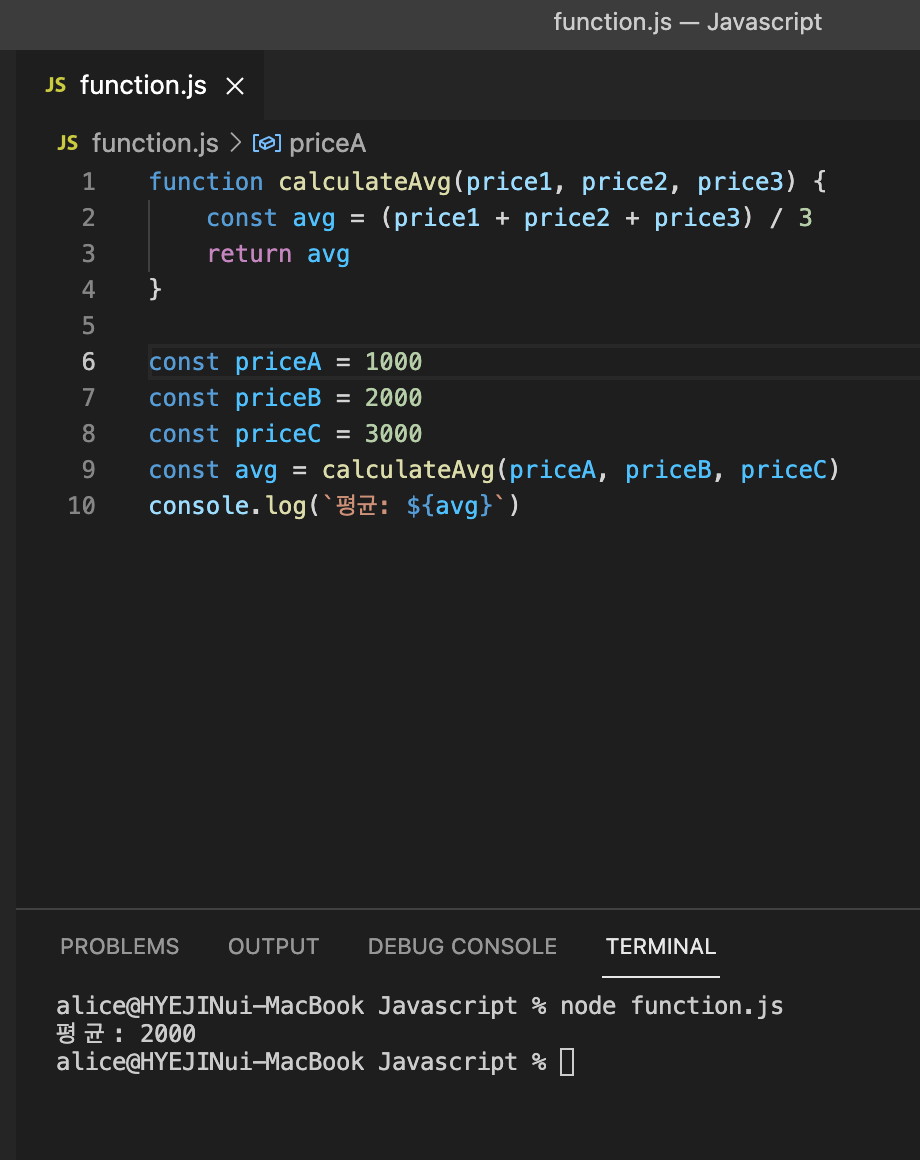920x1160 pixels.
Task: Switch to the PROBLEMS panel tab
Action: [120, 946]
